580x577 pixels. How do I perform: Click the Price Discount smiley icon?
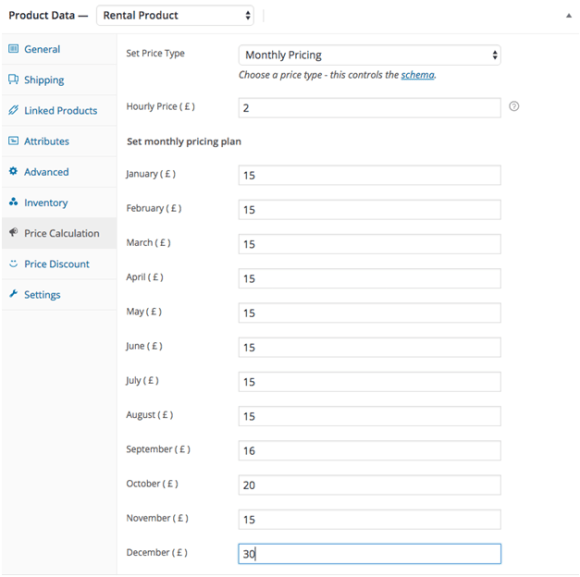[13, 263]
